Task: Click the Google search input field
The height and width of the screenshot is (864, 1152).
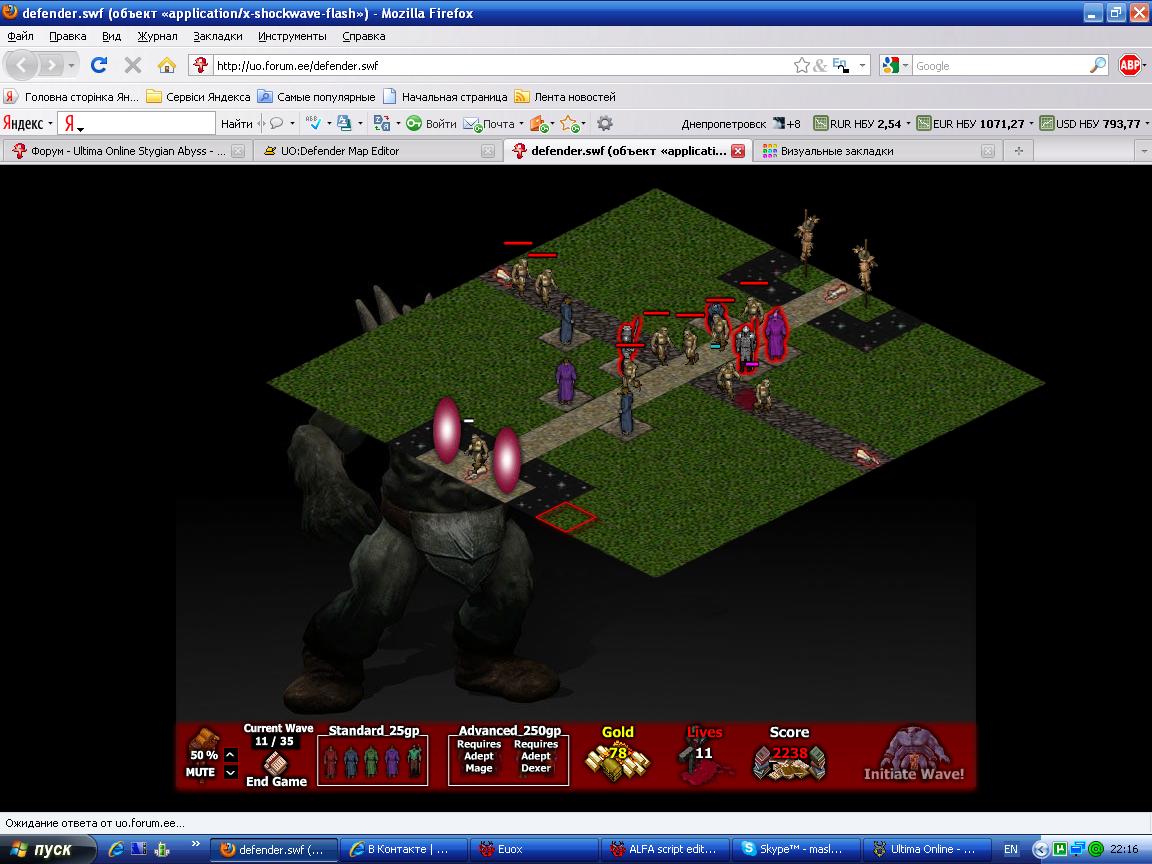Action: [999, 65]
